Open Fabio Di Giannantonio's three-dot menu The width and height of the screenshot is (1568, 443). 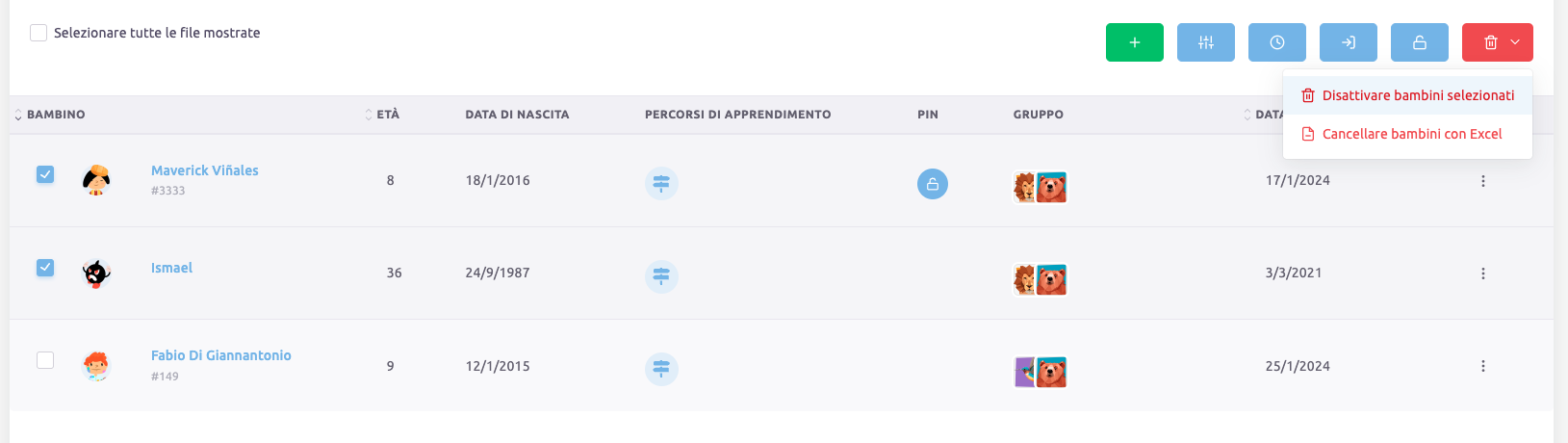click(1482, 366)
